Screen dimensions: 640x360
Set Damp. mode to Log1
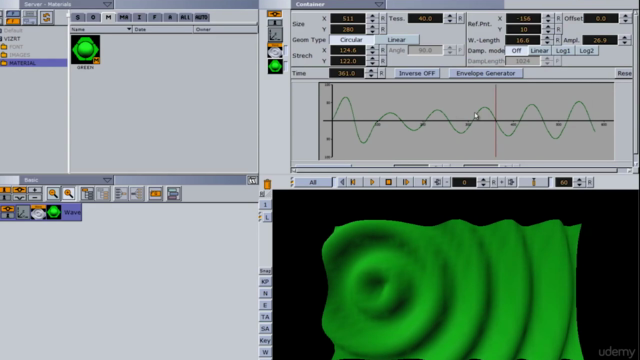[563, 51]
